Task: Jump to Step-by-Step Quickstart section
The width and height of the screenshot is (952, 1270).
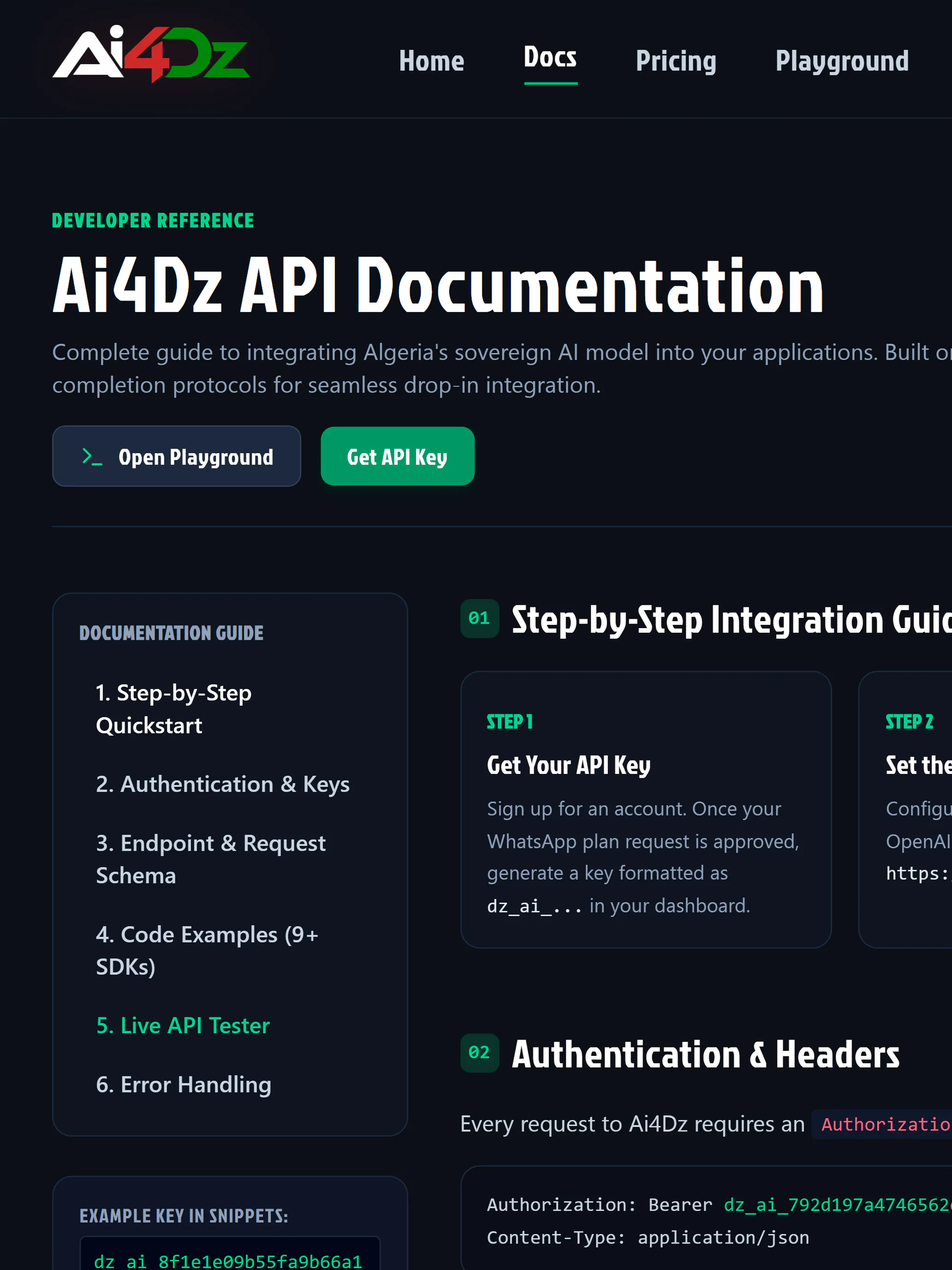Action: click(x=174, y=709)
